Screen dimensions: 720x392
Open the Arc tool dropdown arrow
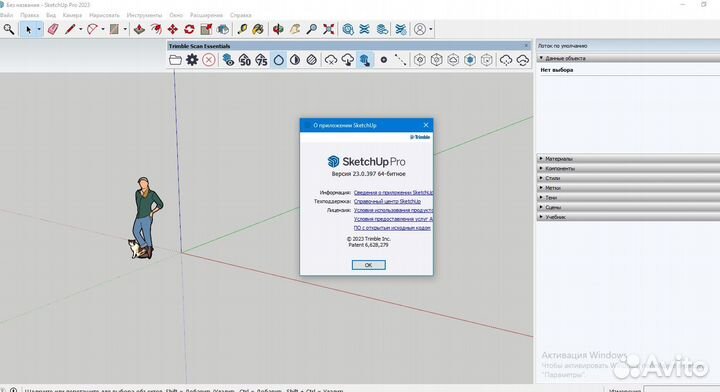[x=103, y=29]
